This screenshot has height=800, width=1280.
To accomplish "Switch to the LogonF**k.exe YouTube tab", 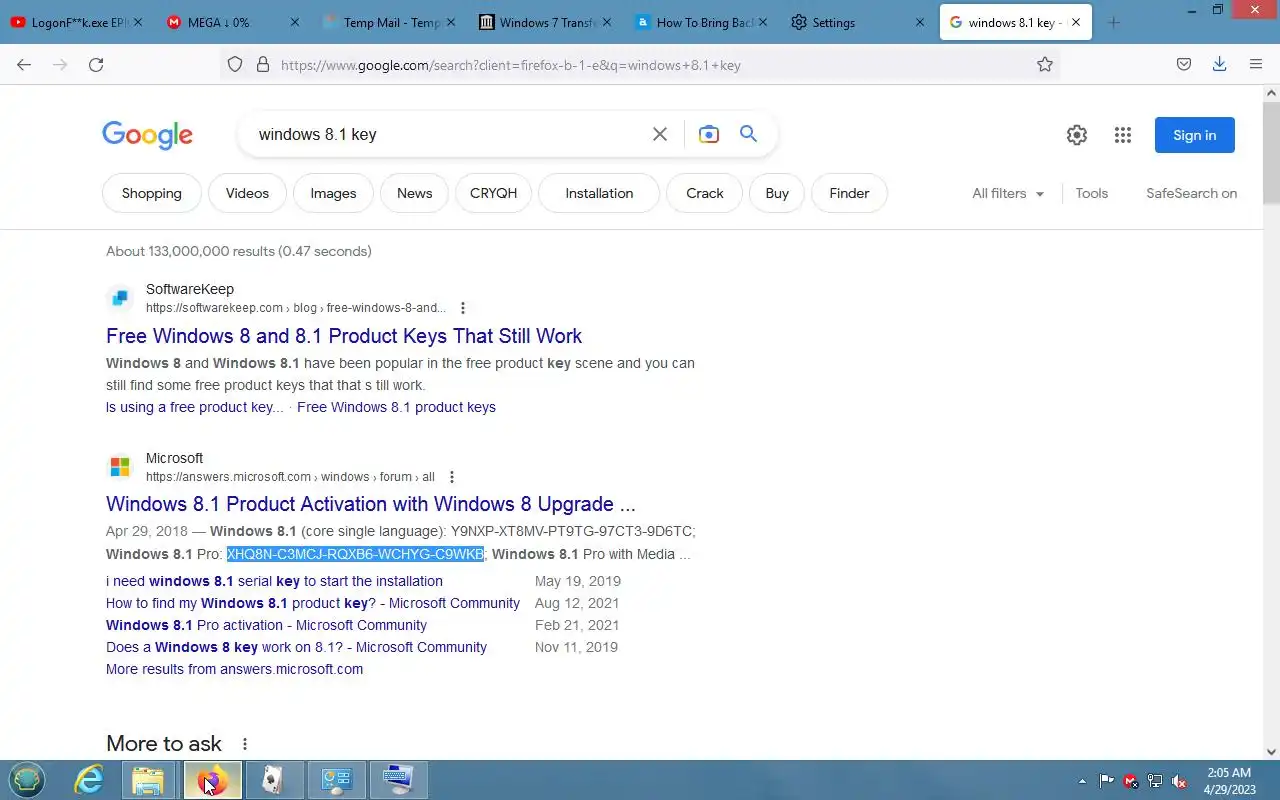I will click(x=76, y=22).
